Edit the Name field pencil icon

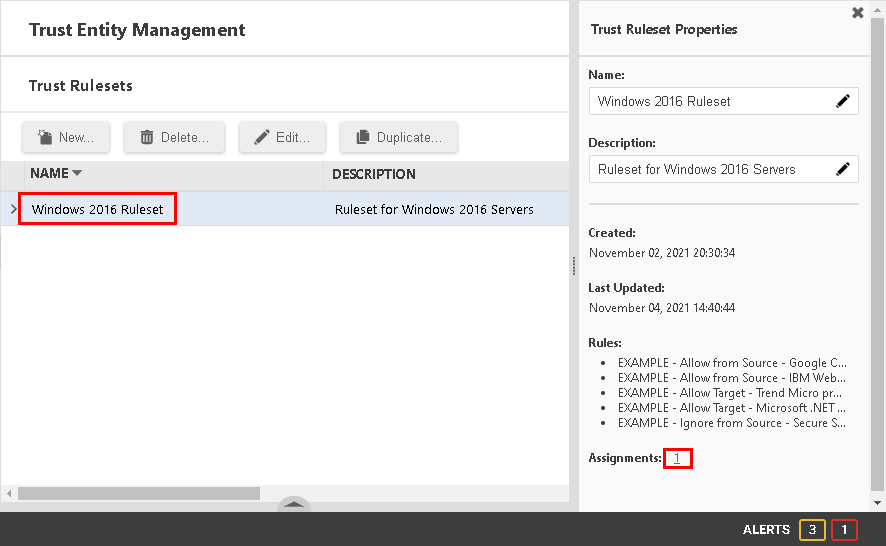(x=843, y=101)
